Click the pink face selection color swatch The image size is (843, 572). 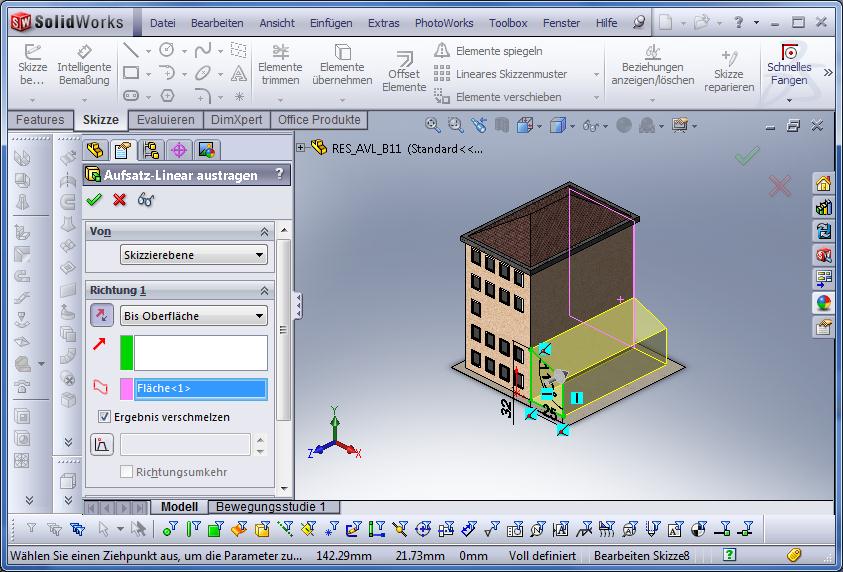pos(127,389)
